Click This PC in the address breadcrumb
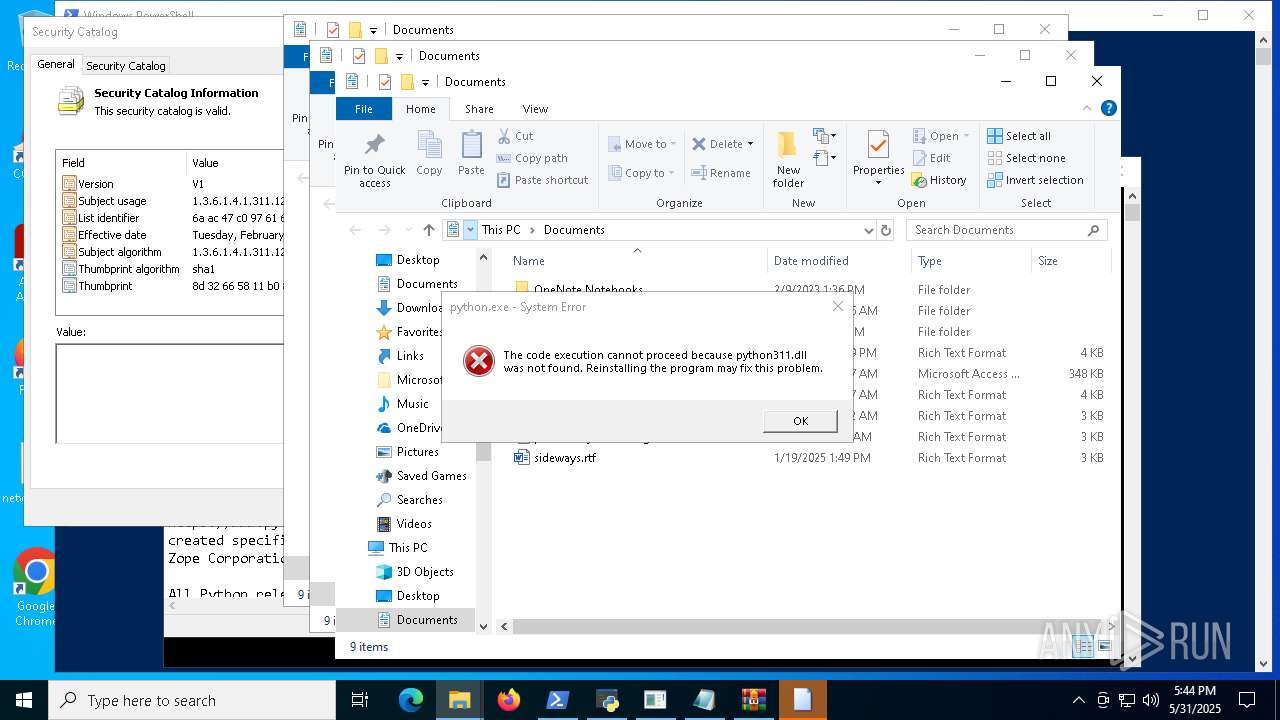This screenshot has width=1280, height=720. click(501, 230)
